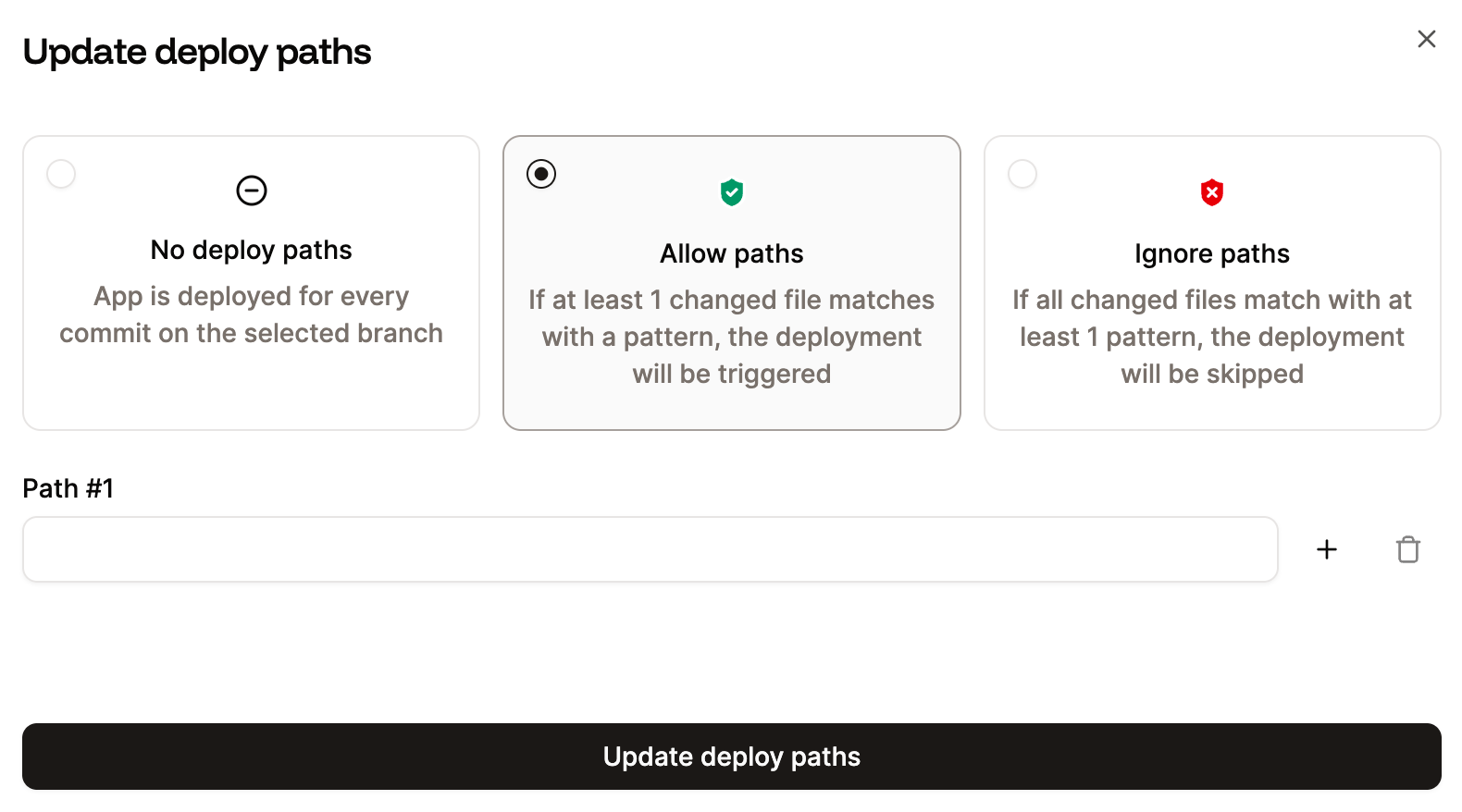
Task: Click the Update deploy paths button
Action: point(731,757)
